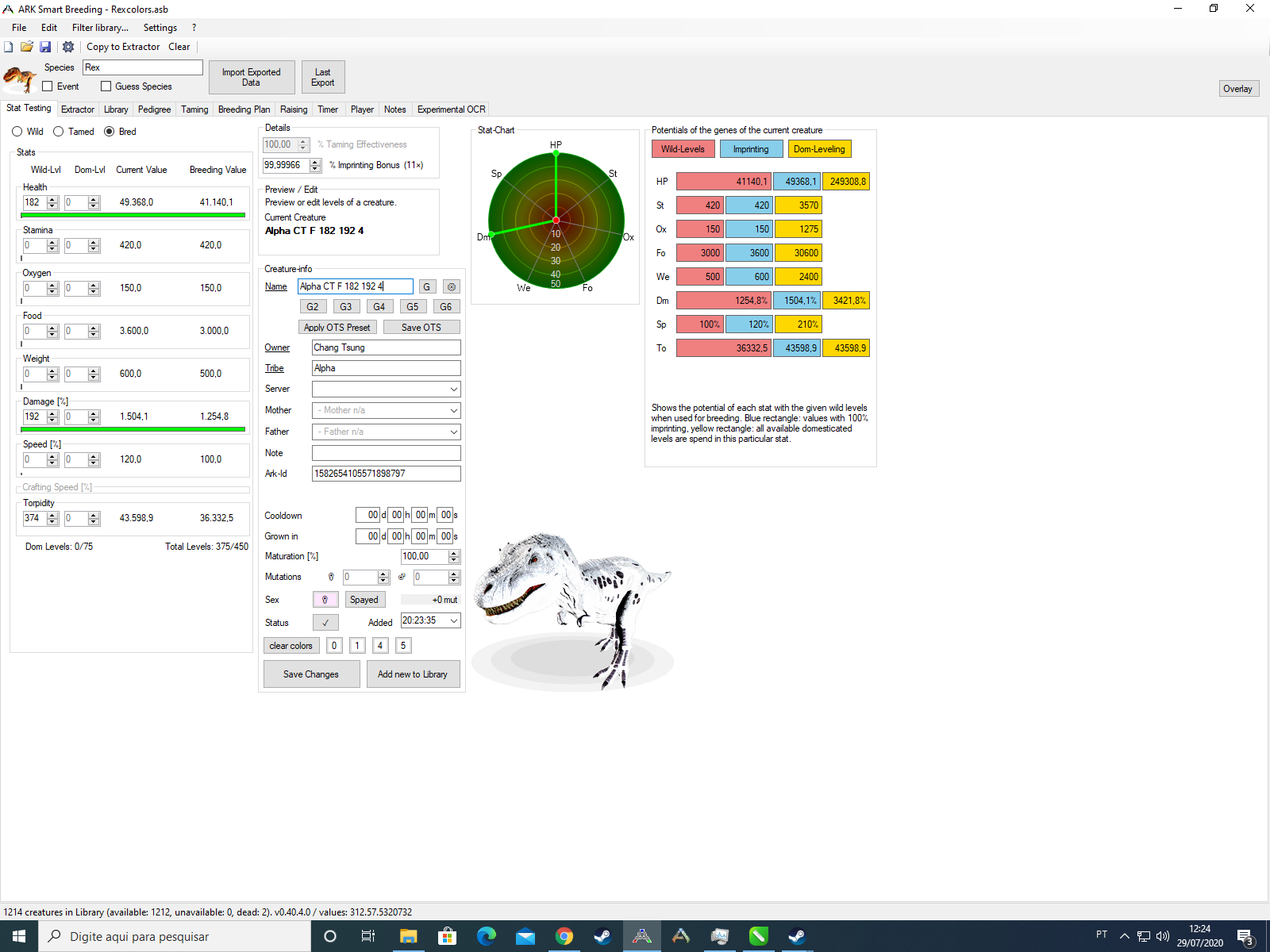
Task: Open the green app icon in the taskbar
Action: coord(758,936)
